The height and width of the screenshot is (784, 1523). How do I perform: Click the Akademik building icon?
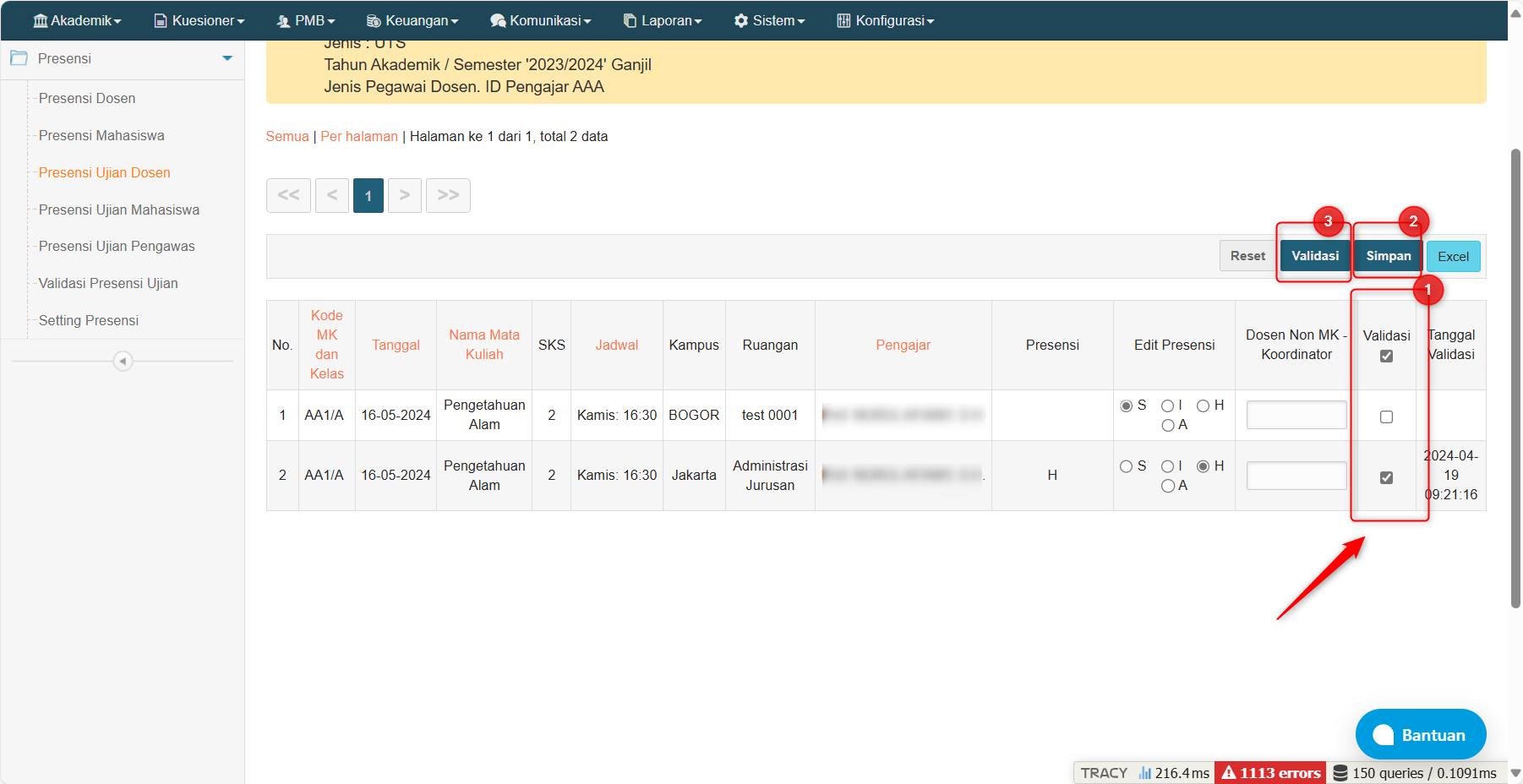[x=40, y=20]
